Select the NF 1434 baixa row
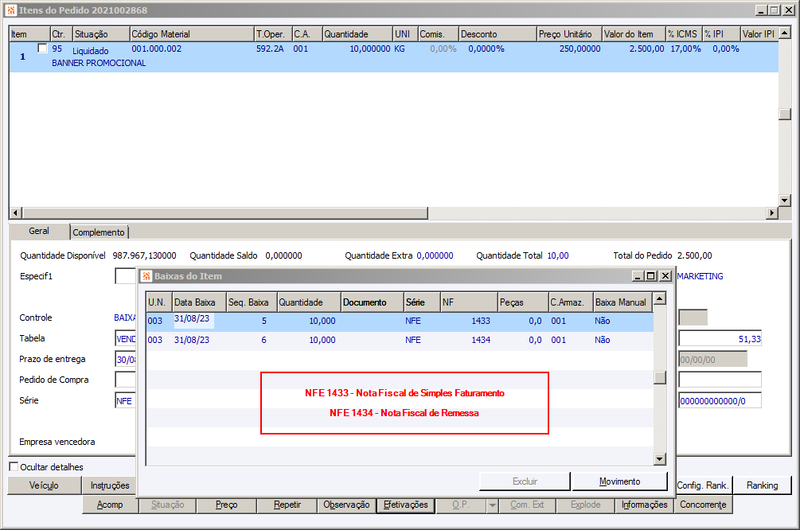Screen dimensions: 800x530 (x=399, y=340)
